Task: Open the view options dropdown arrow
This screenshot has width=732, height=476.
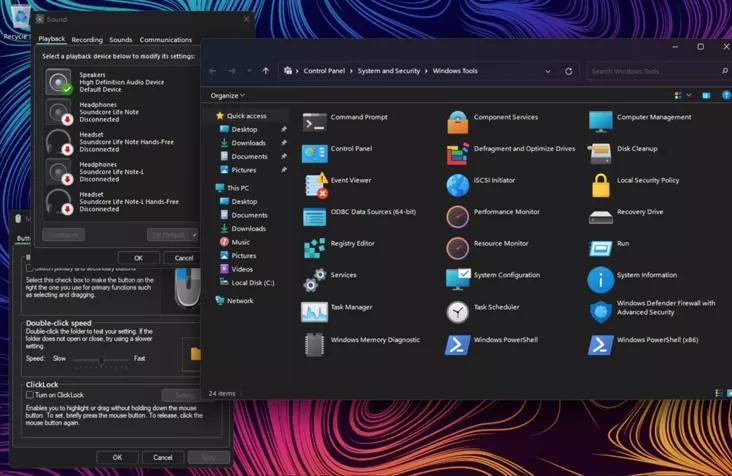Action: point(689,96)
